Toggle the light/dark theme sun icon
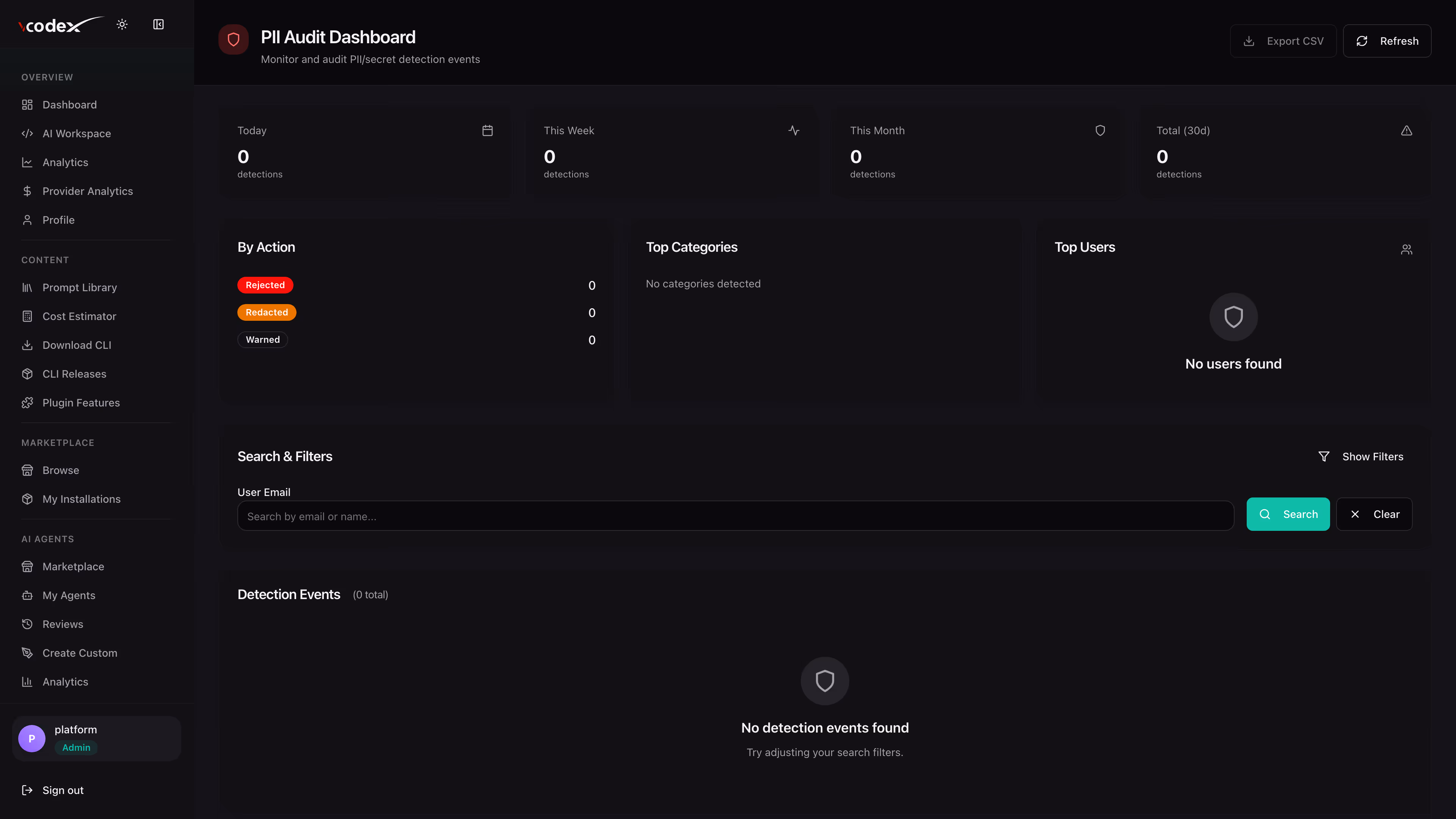The width and height of the screenshot is (1456, 819). click(122, 24)
